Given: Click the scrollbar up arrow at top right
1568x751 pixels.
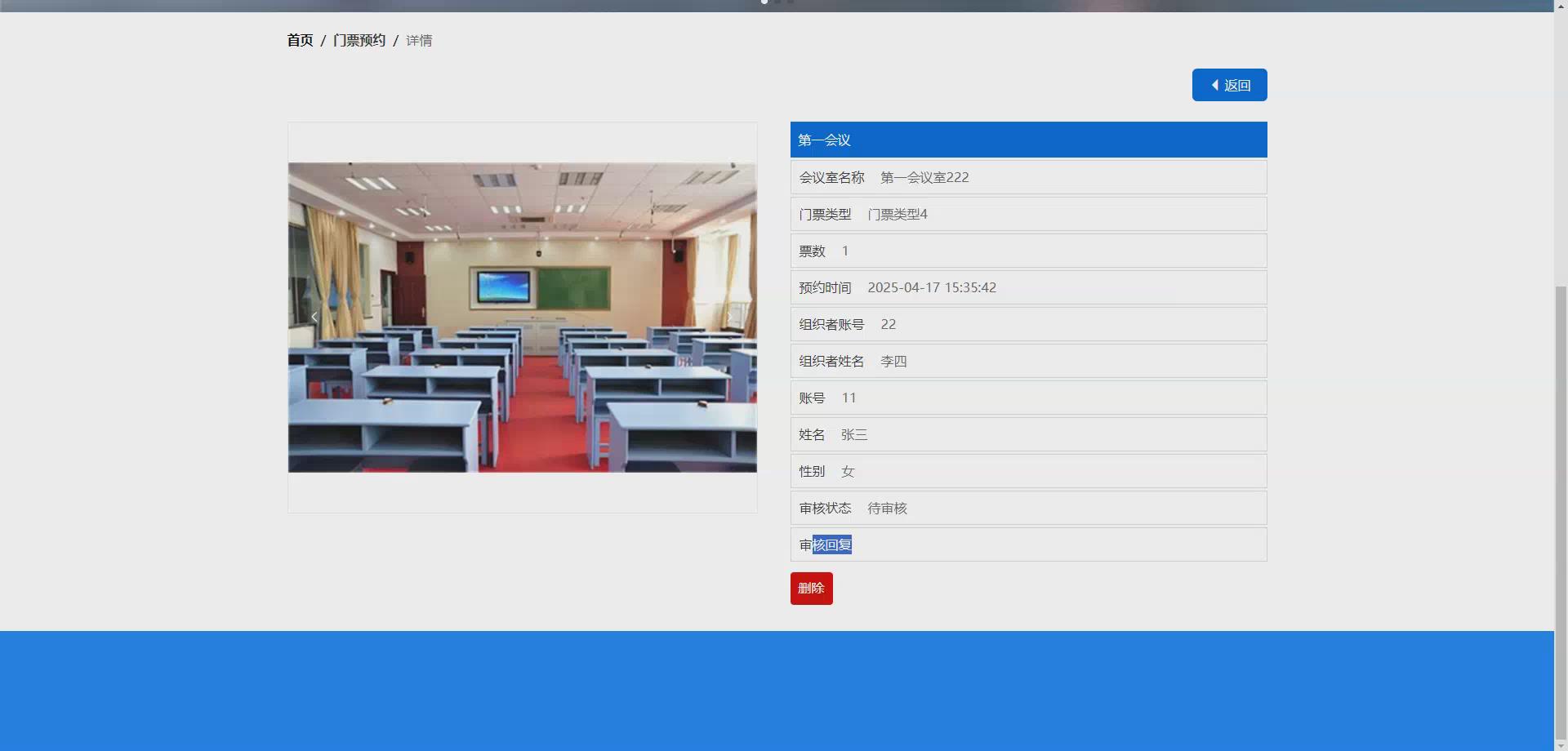Looking at the screenshot, I should tap(1561, 5).
